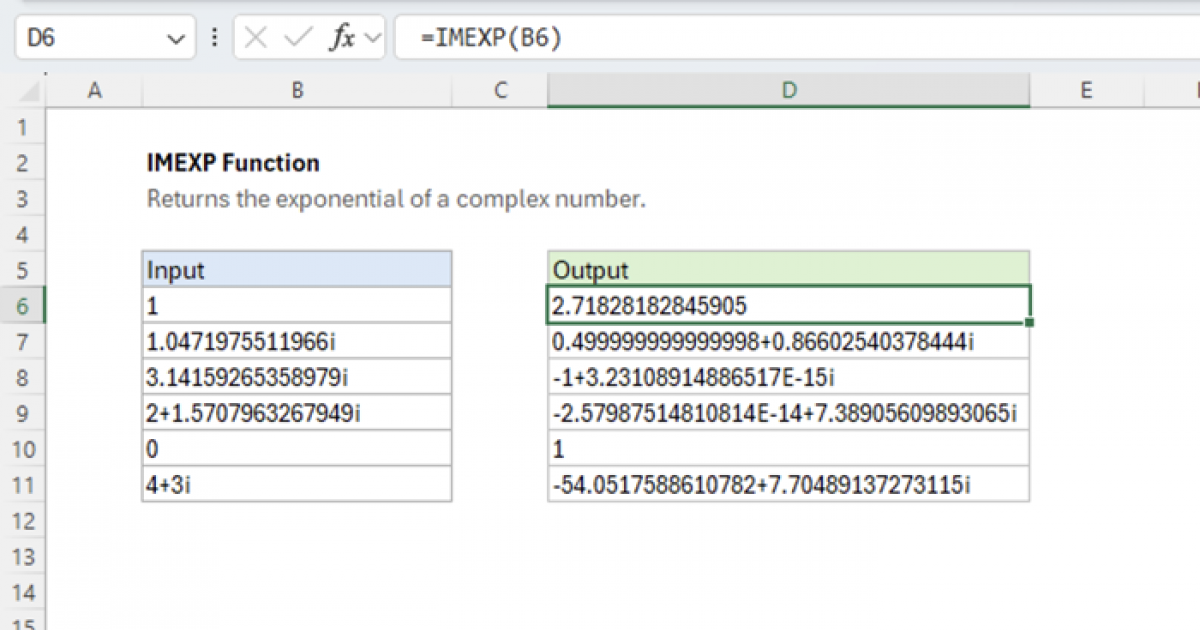
Task: Select the row 6 header
Action: pos(23,306)
